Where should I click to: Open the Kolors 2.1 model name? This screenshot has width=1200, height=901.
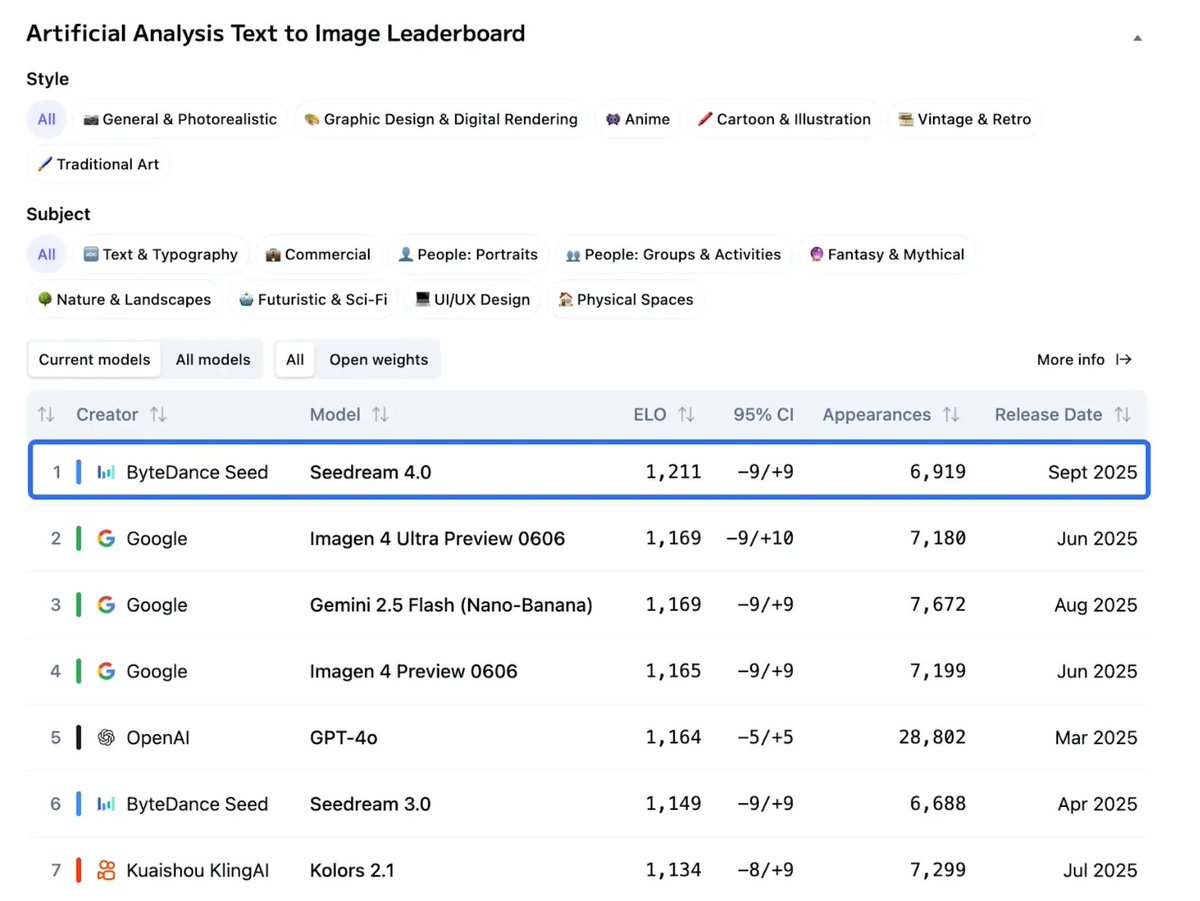pyautogui.click(x=352, y=871)
